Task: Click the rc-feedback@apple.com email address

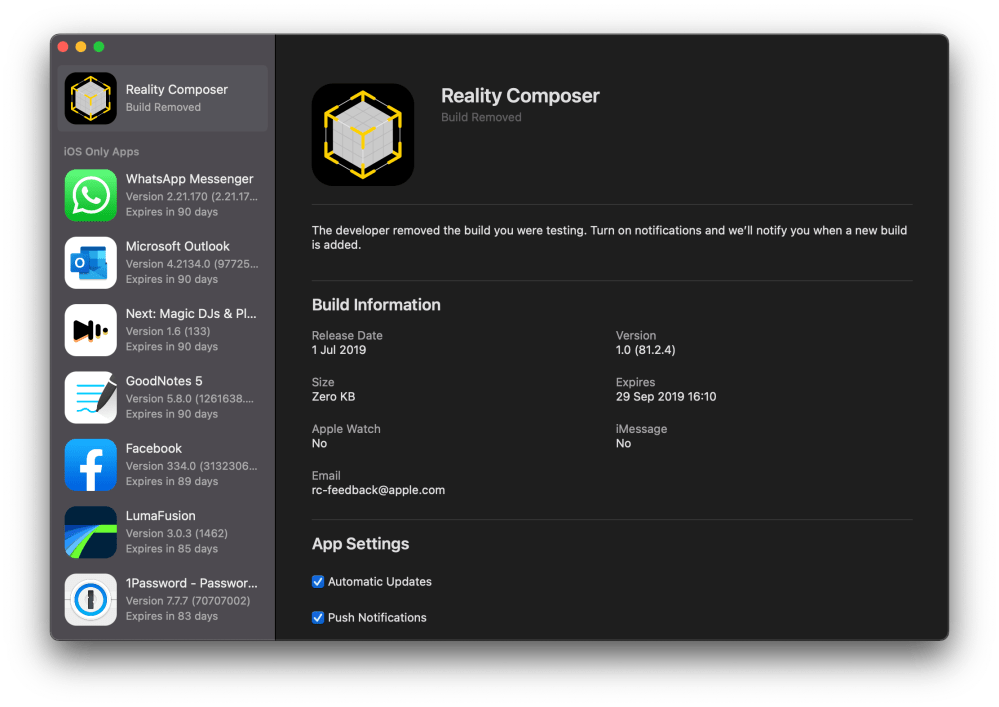Action: pos(378,490)
